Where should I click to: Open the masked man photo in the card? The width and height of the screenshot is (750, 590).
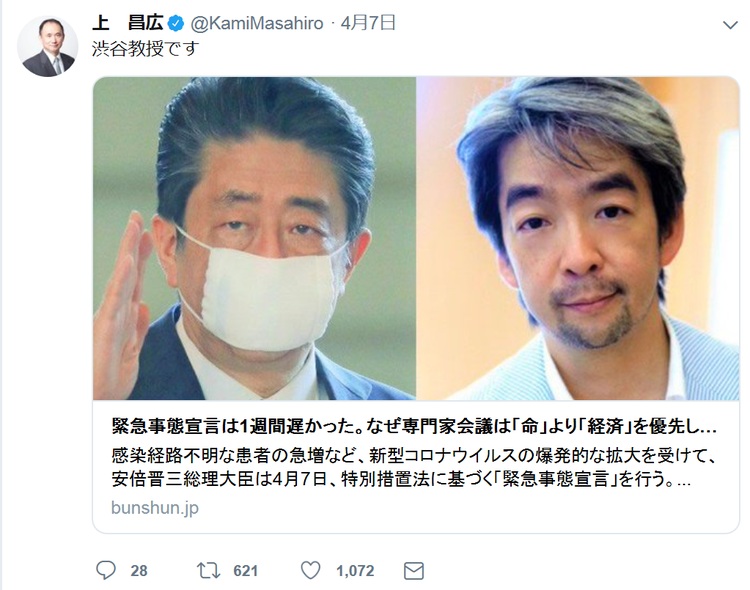click(254, 238)
